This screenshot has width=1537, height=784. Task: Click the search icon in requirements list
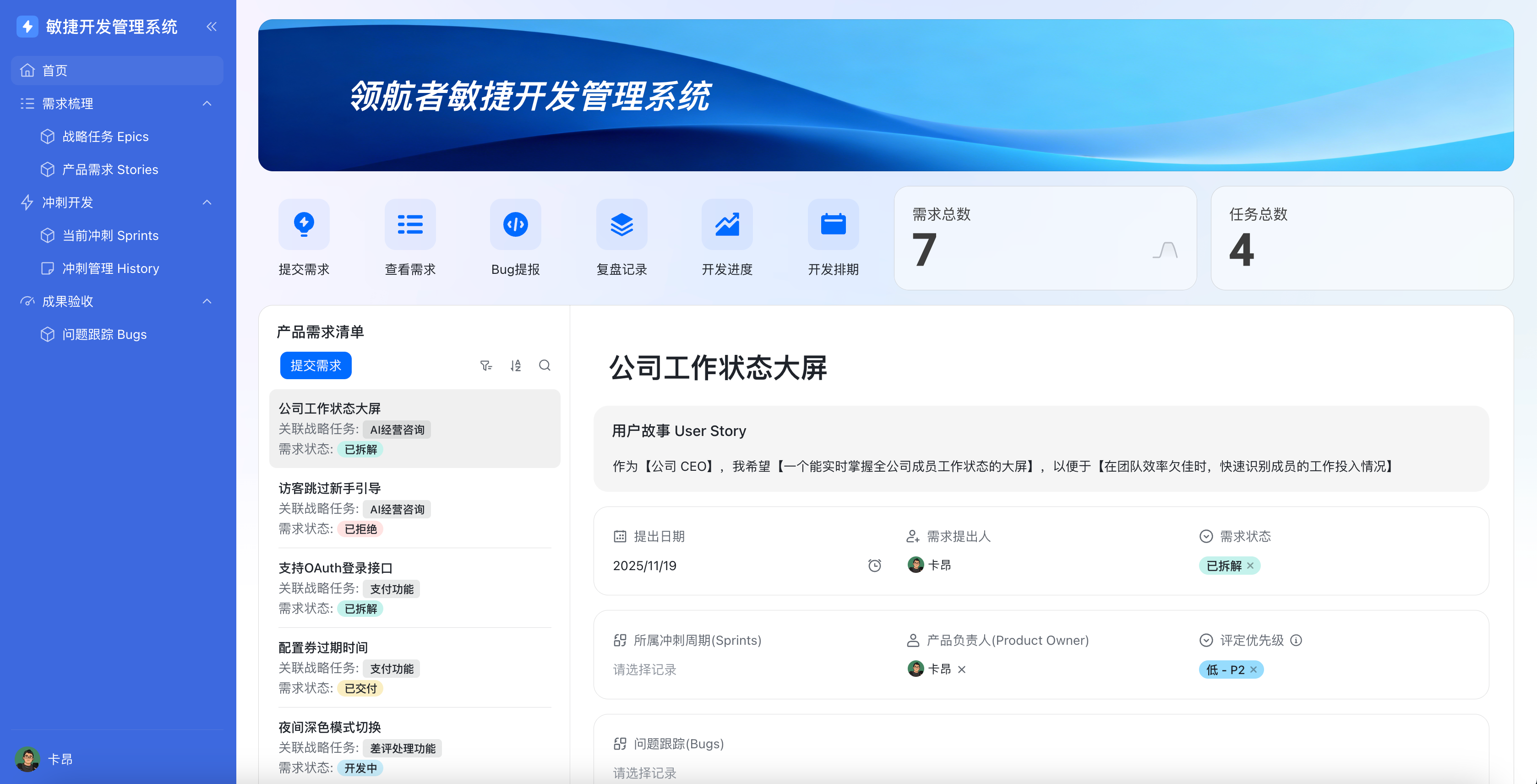544,365
